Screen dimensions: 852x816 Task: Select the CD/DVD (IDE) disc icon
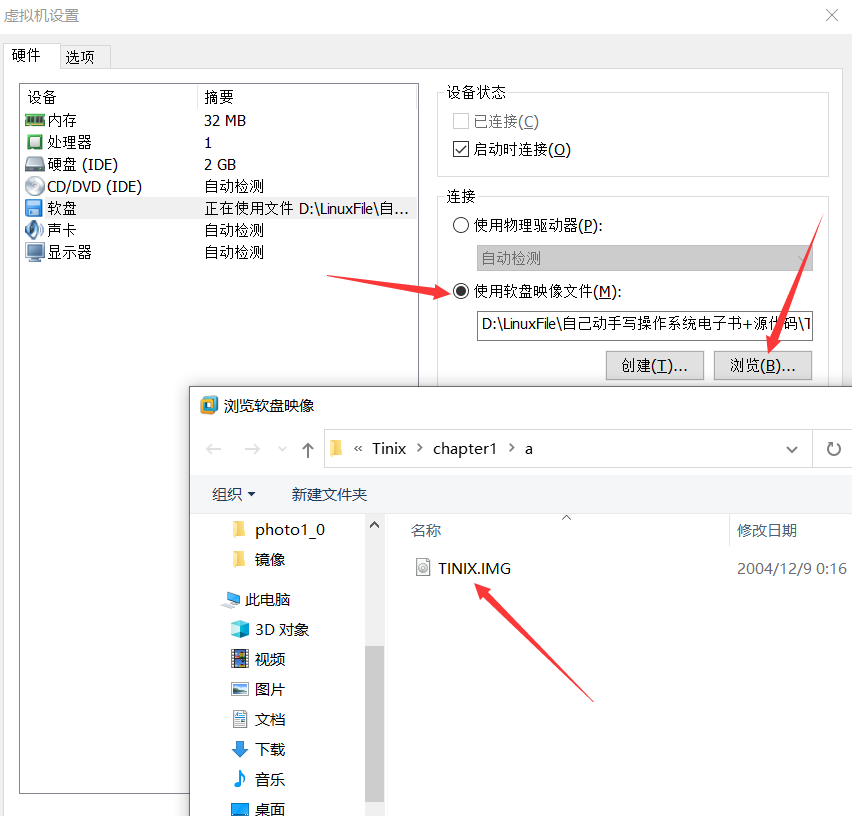click(x=35, y=186)
